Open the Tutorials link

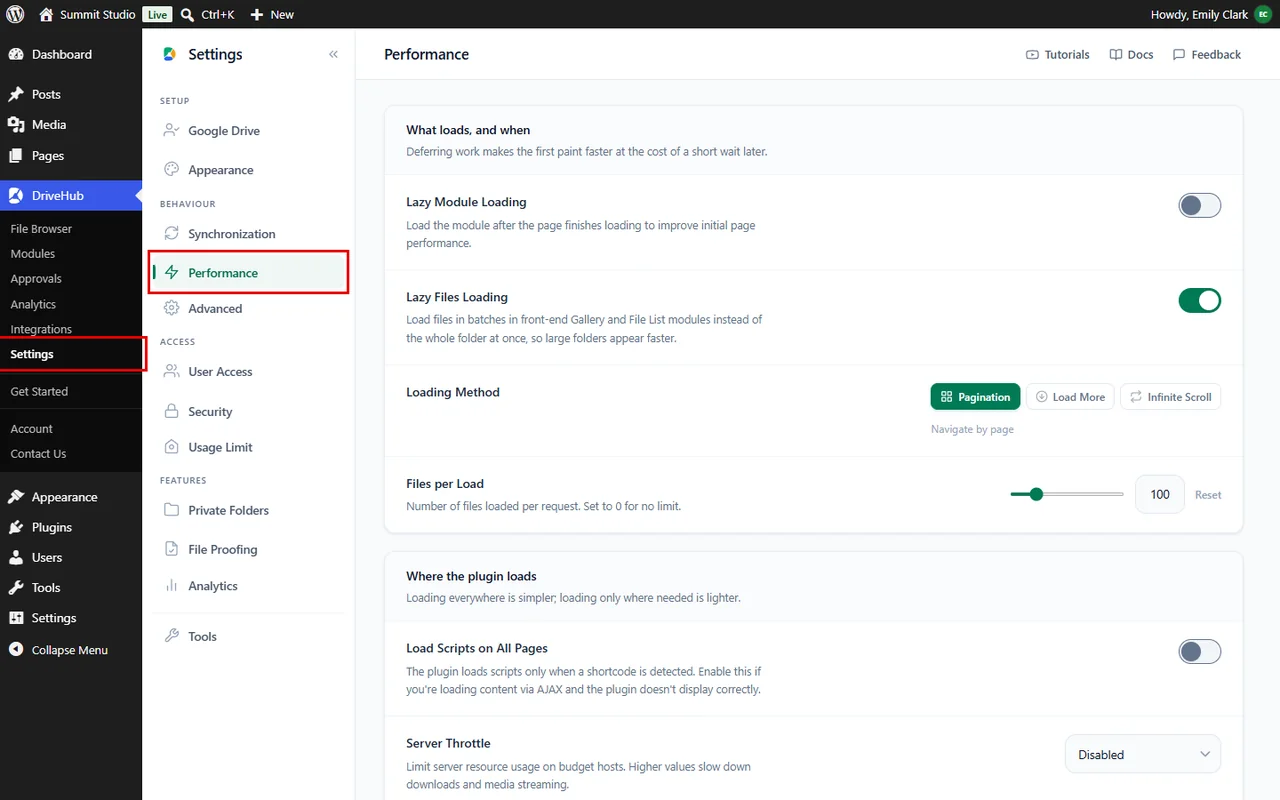[x=1058, y=55]
